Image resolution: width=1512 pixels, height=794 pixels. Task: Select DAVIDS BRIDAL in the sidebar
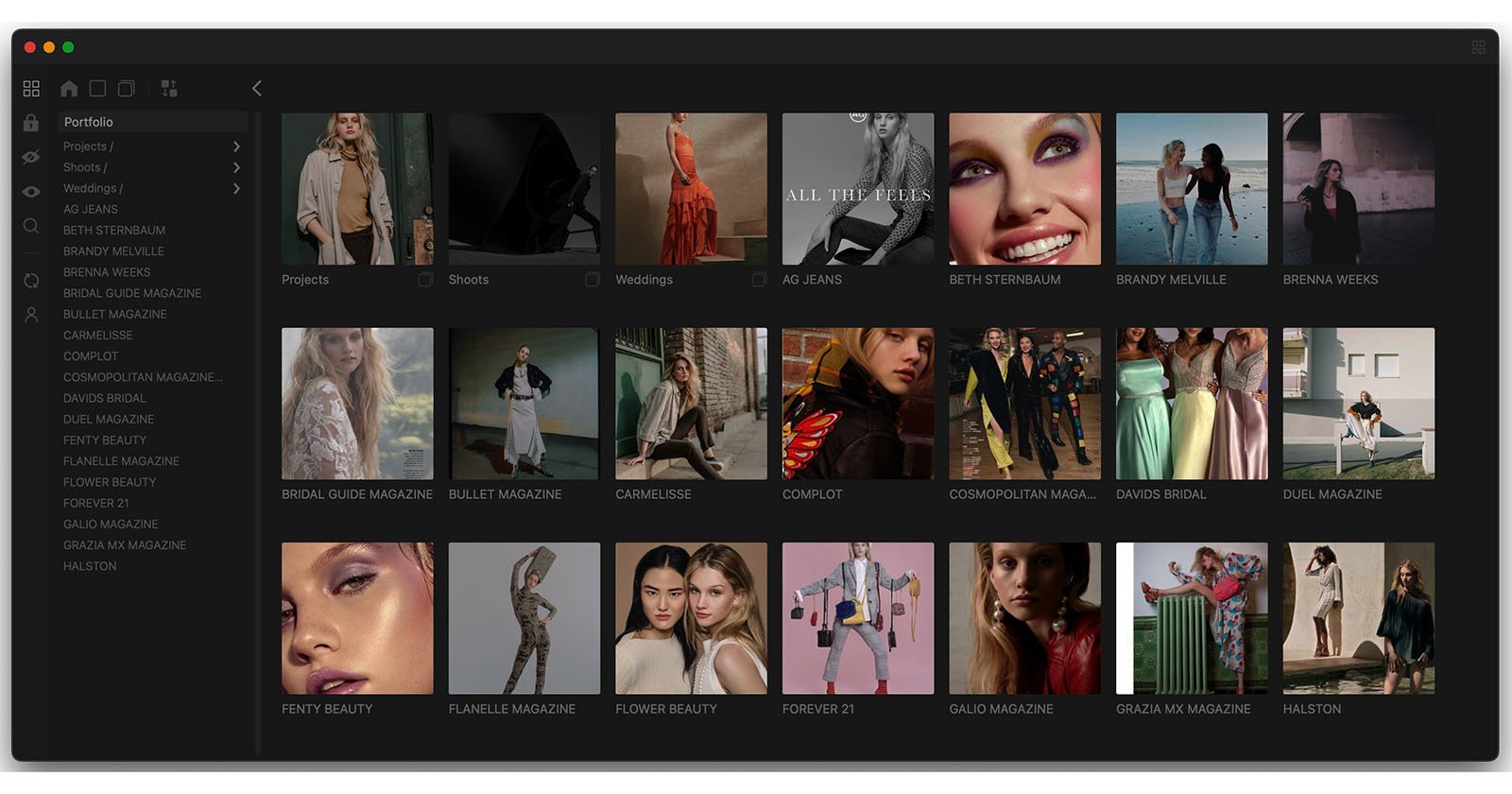[105, 398]
